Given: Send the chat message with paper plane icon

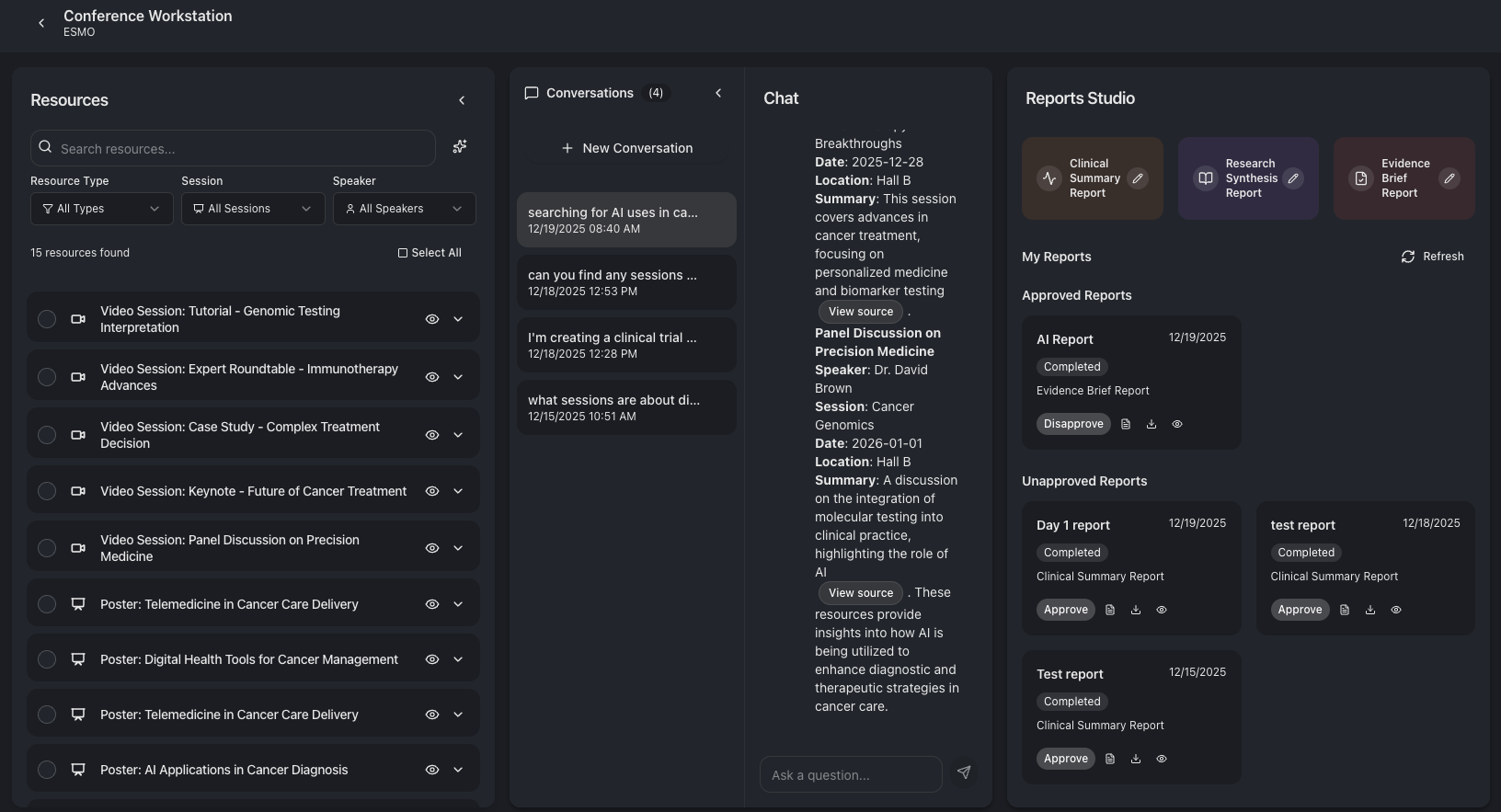Looking at the screenshot, I should tap(964, 772).
